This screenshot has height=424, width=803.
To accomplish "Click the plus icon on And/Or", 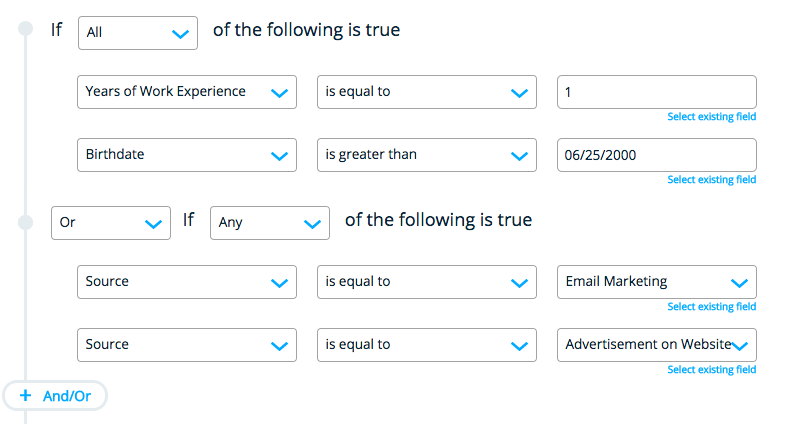I will tap(26, 396).
